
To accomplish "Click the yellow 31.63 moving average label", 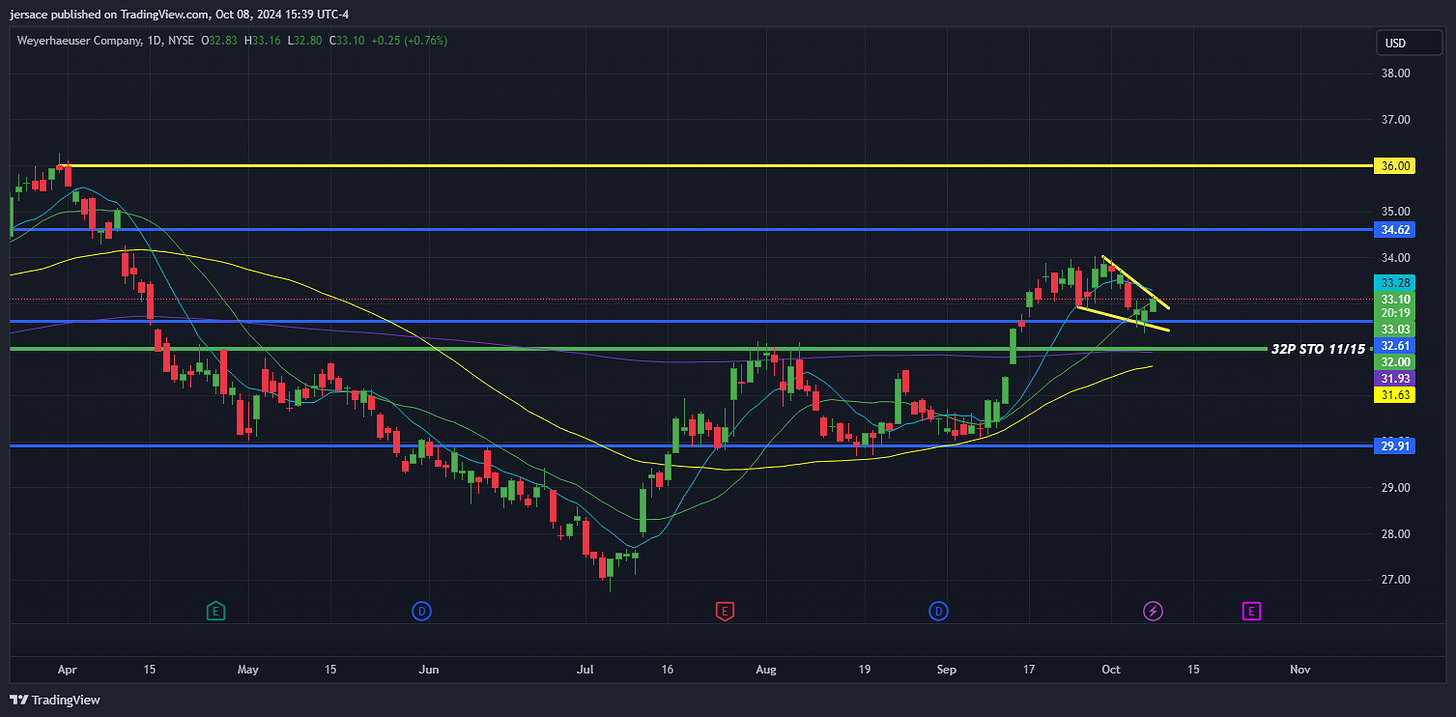I will 1395,395.
